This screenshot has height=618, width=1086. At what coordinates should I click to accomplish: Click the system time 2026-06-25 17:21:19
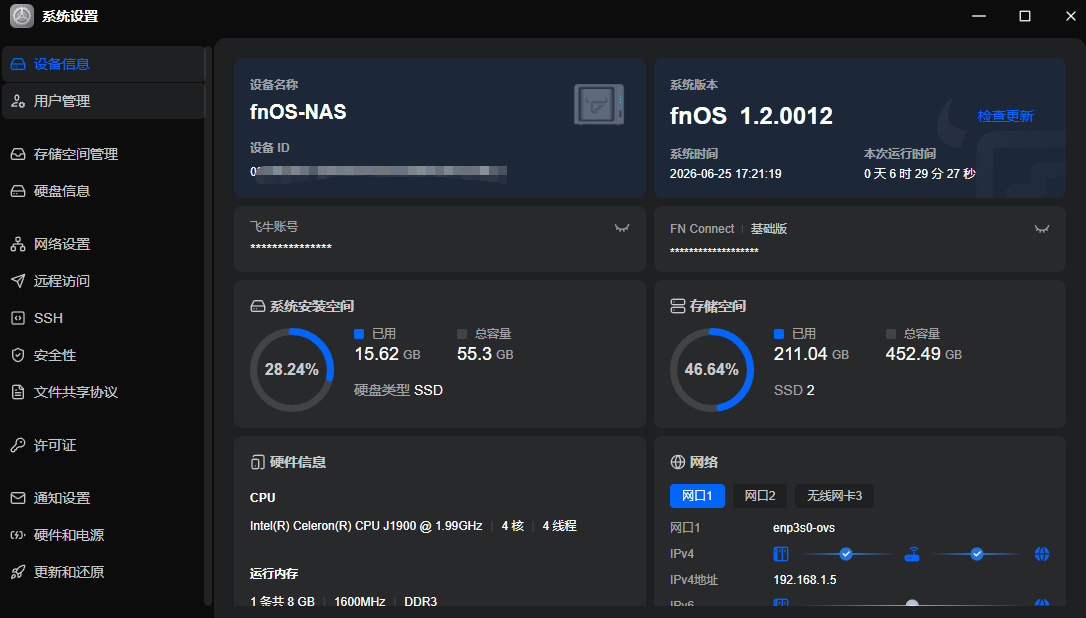click(725, 174)
